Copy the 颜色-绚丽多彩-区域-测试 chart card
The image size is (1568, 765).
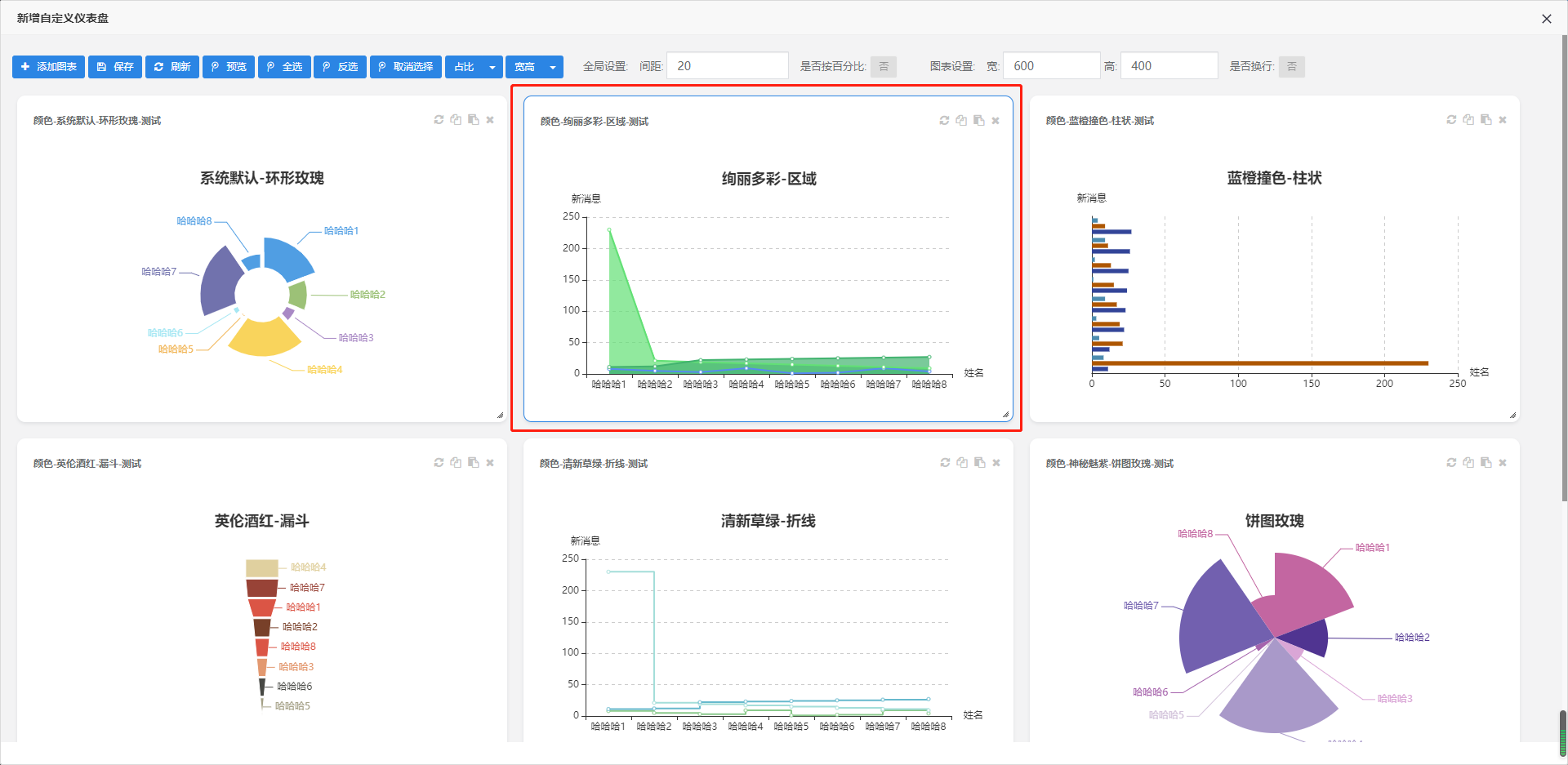tap(961, 121)
